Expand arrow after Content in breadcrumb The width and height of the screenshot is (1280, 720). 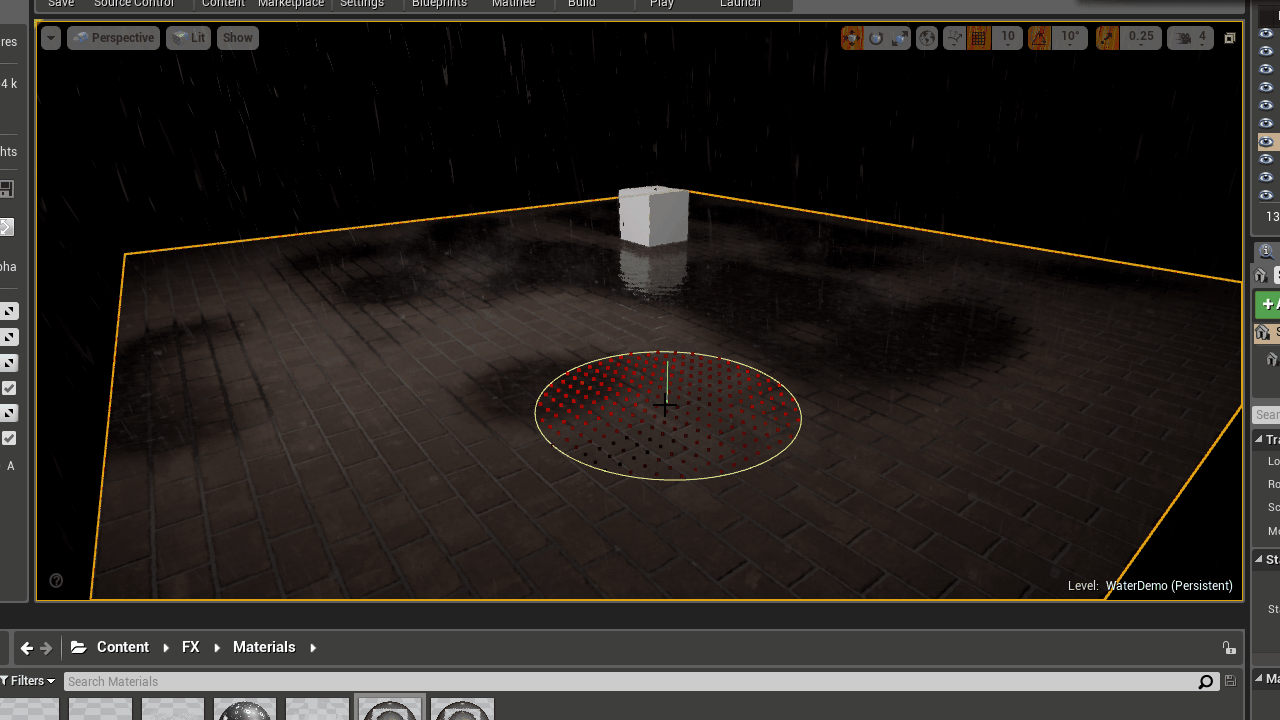pyautogui.click(x=166, y=648)
